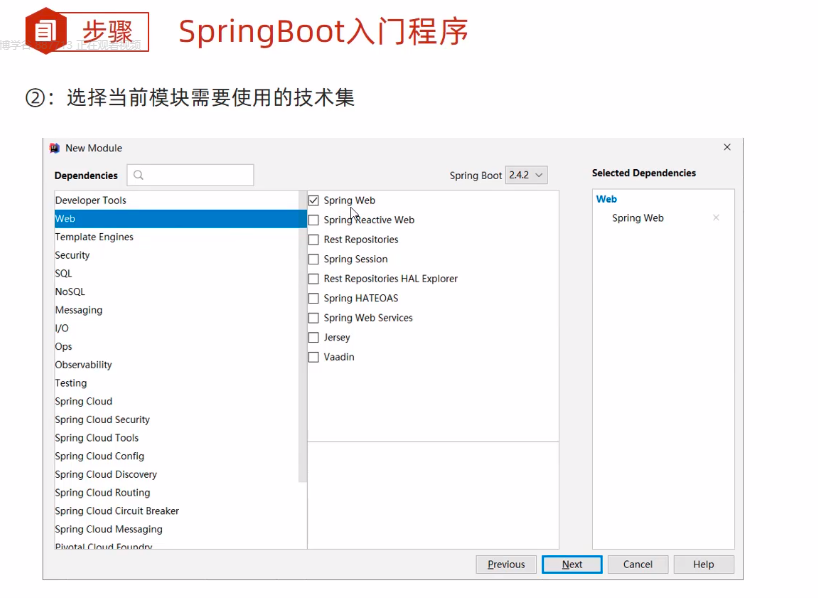The width and height of the screenshot is (818, 598).
Task: Open Spring Cloud Messaging category
Action: click(177, 529)
